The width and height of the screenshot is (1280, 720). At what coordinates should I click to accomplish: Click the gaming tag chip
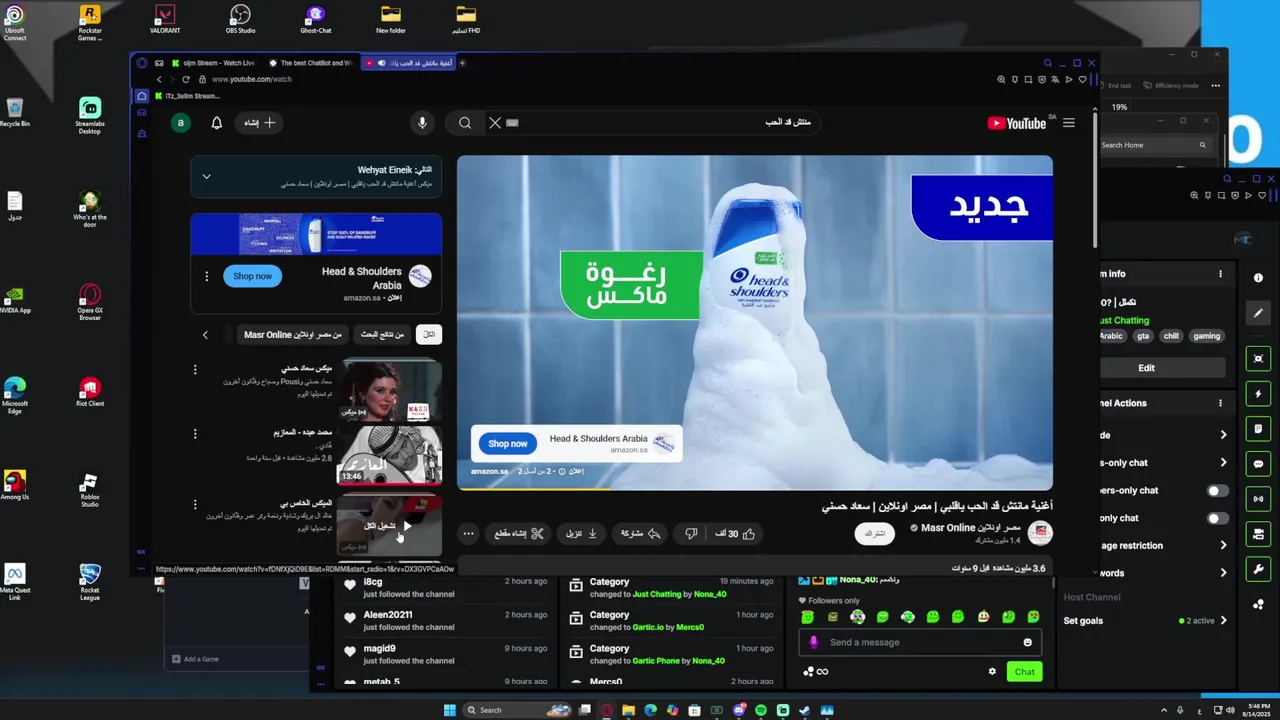(1206, 336)
